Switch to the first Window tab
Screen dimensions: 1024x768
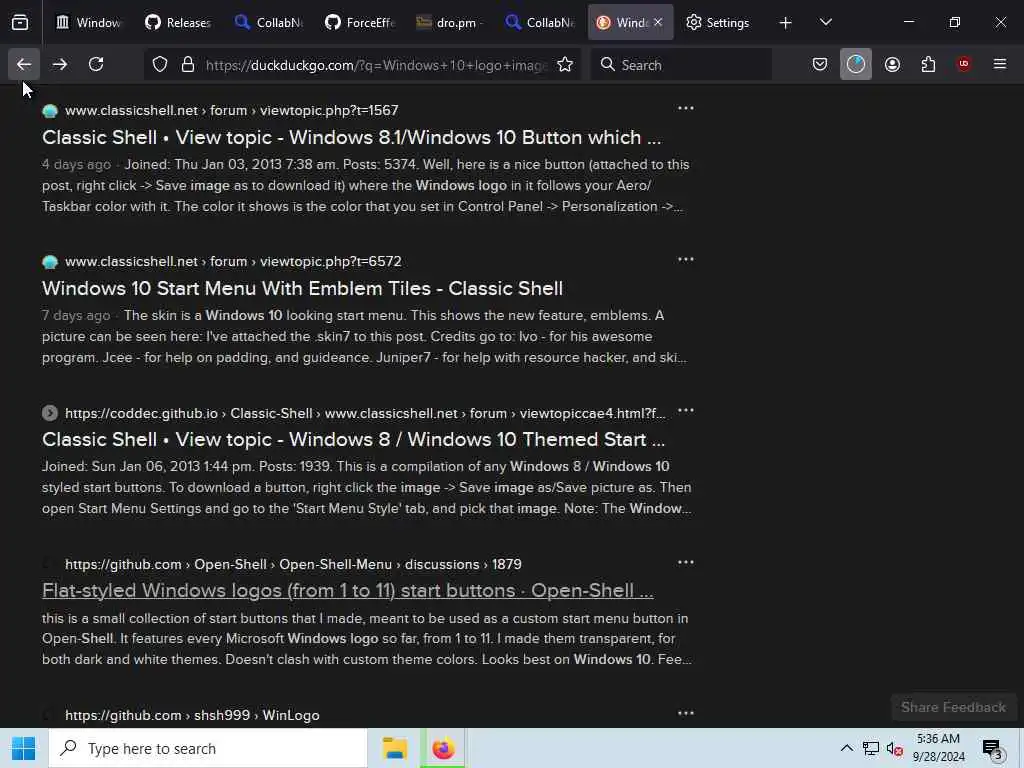point(88,23)
